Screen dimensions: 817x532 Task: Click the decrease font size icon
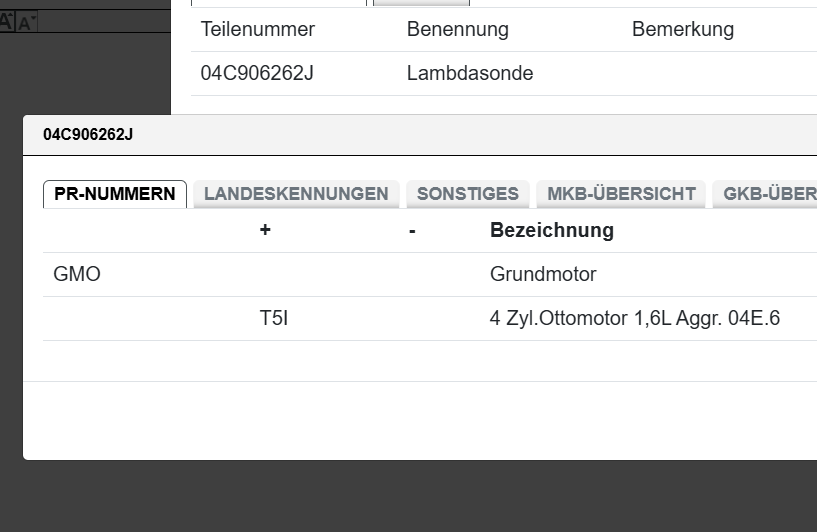point(26,23)
